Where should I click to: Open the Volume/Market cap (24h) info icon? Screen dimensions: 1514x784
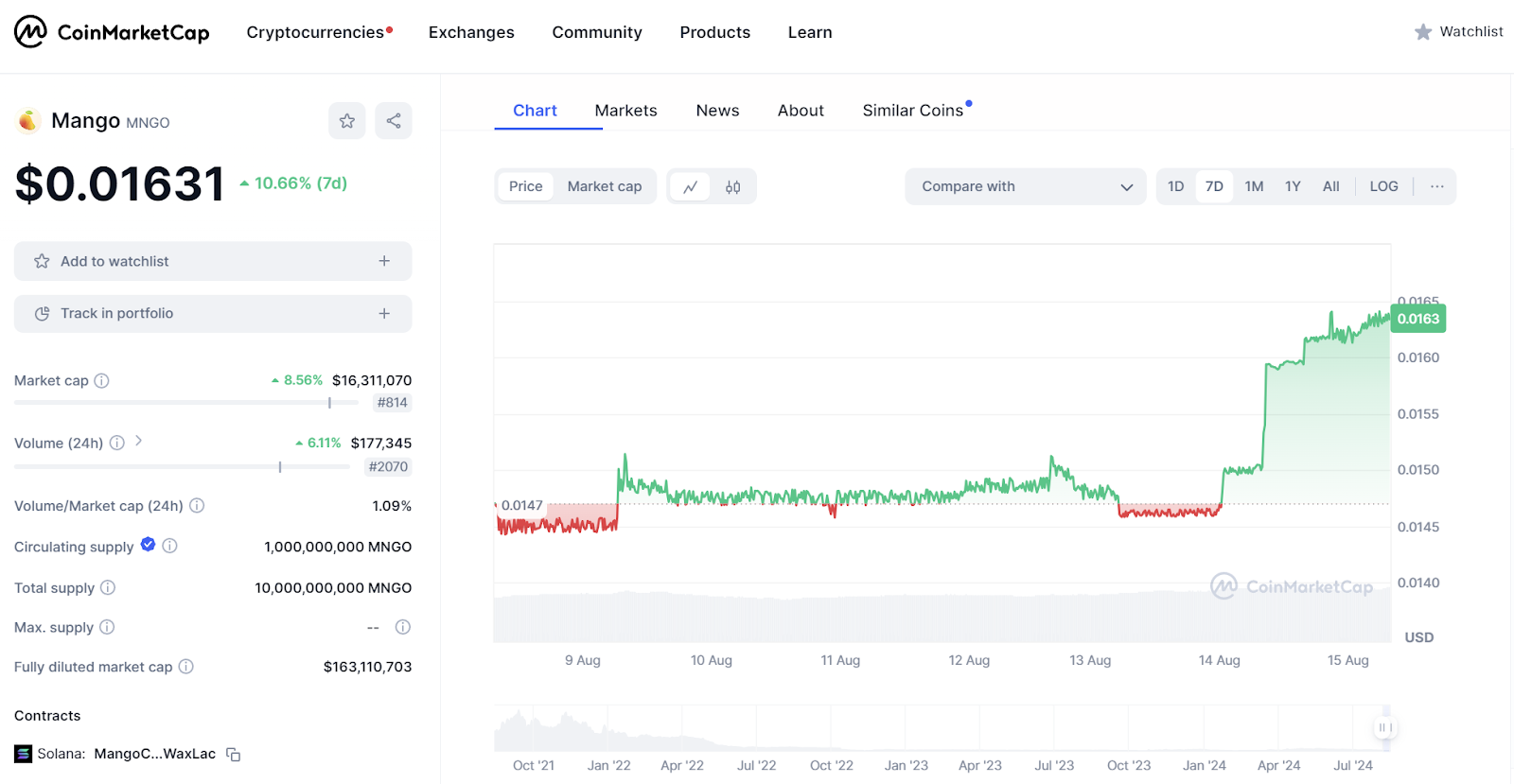pos(197,506)
